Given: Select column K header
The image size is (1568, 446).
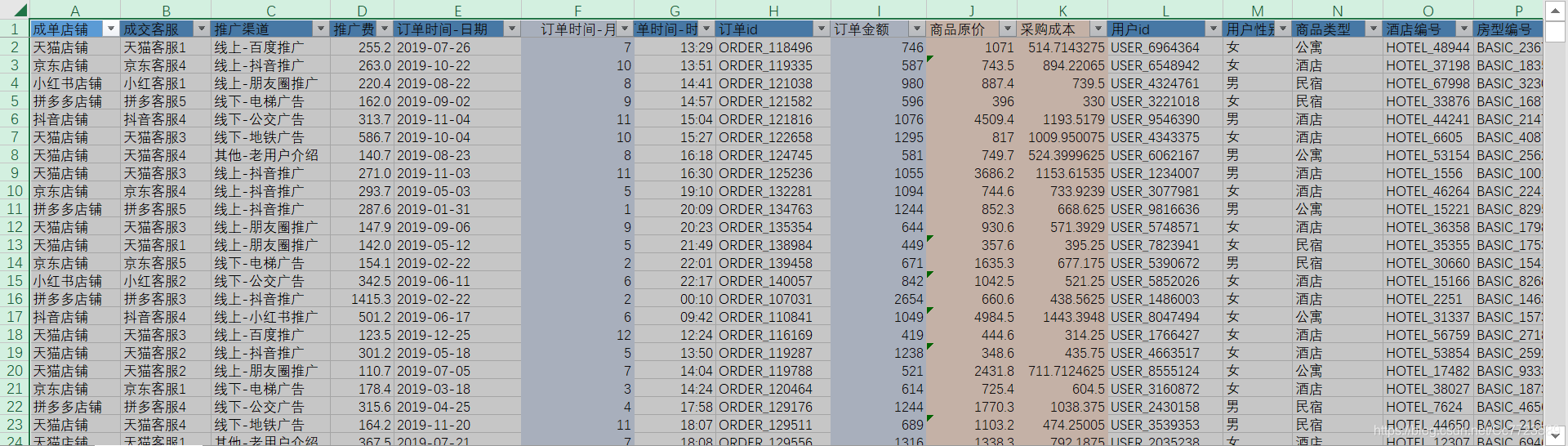Looking at the screenshot, I should point(1062,11).
